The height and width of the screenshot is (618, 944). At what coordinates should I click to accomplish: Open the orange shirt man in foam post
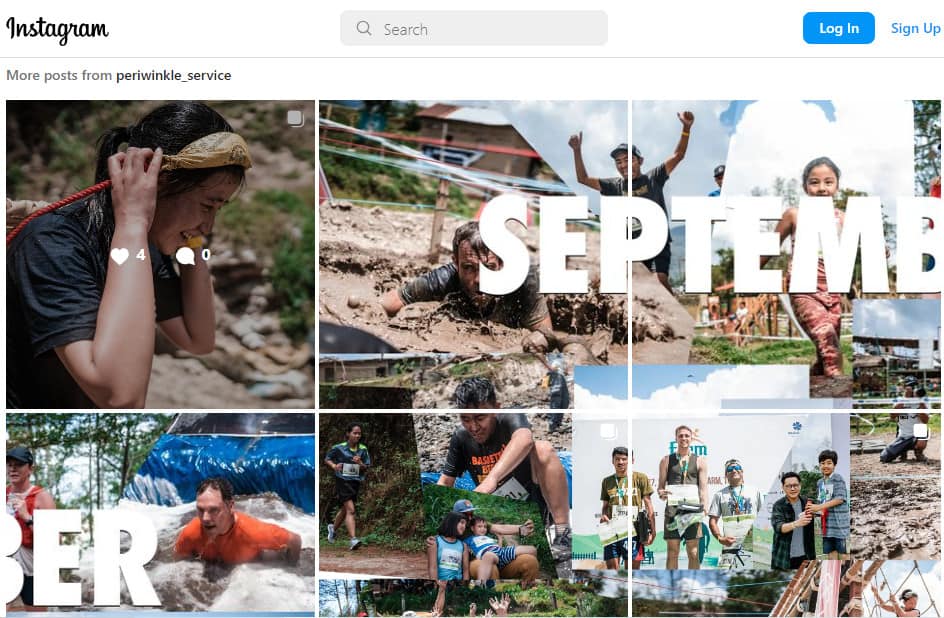pos(160,515)
